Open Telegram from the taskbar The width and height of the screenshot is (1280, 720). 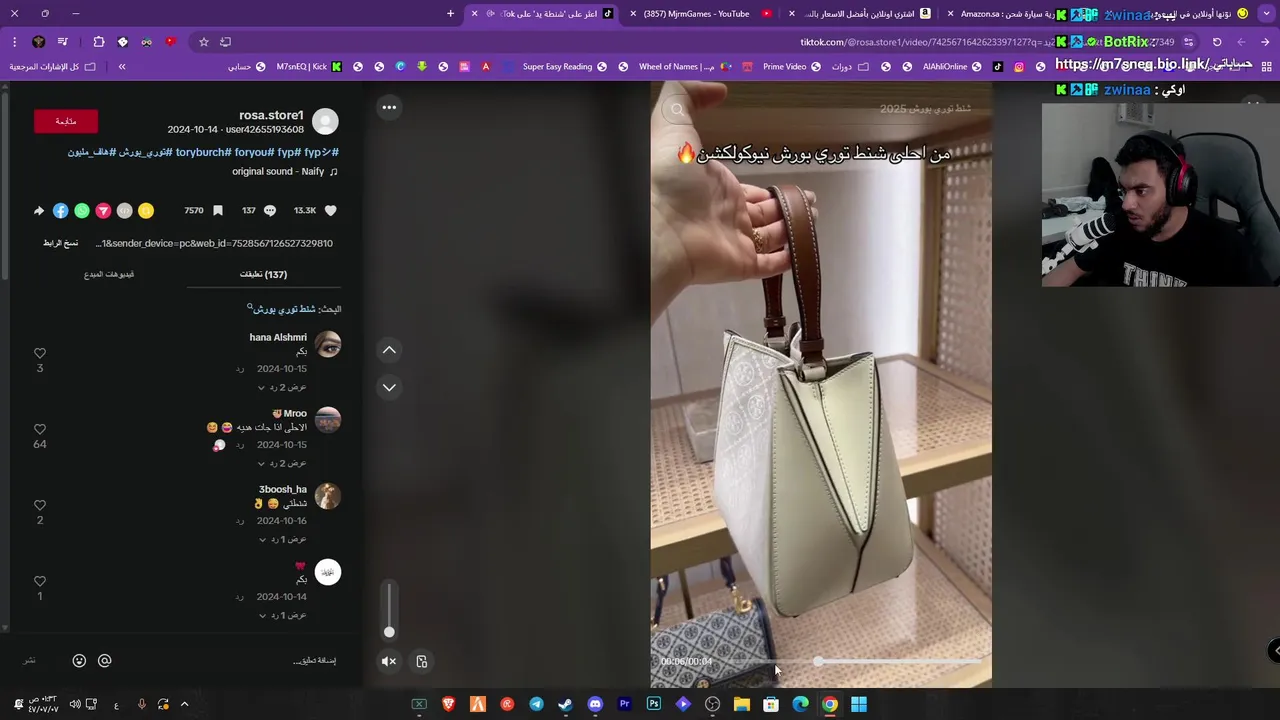point(537,704)
